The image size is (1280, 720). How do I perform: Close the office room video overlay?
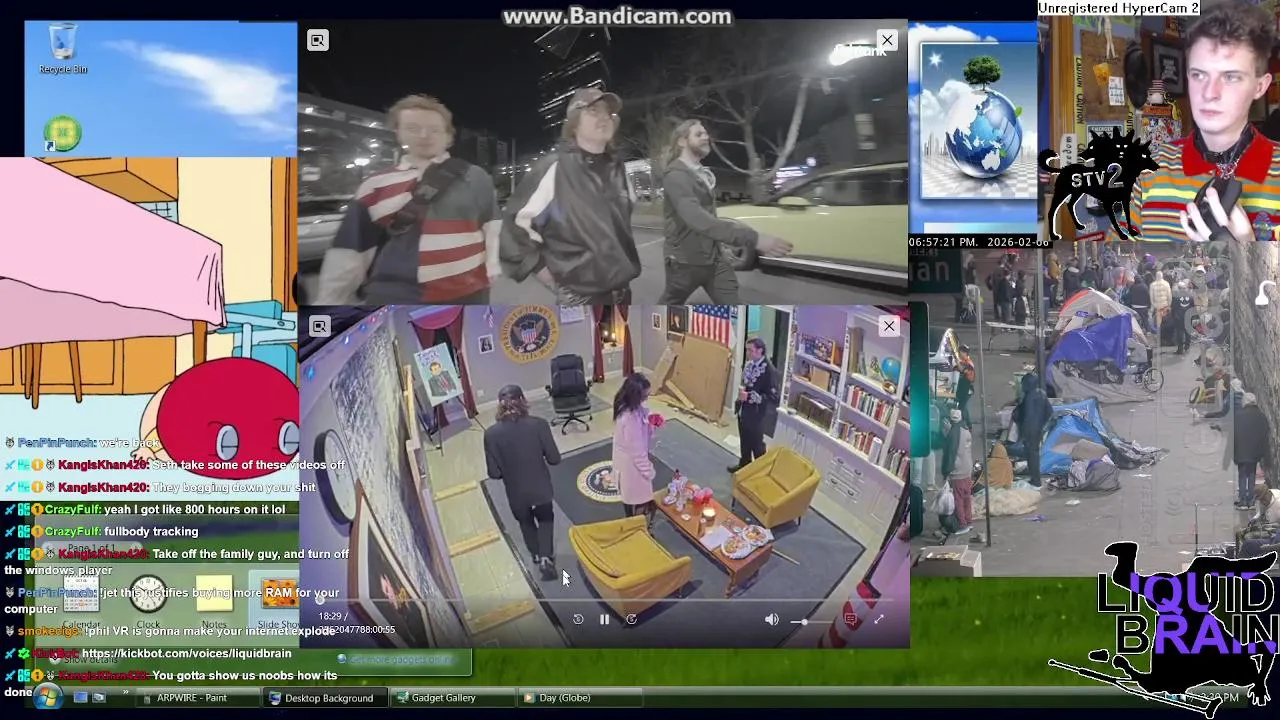tap(889, 325)
